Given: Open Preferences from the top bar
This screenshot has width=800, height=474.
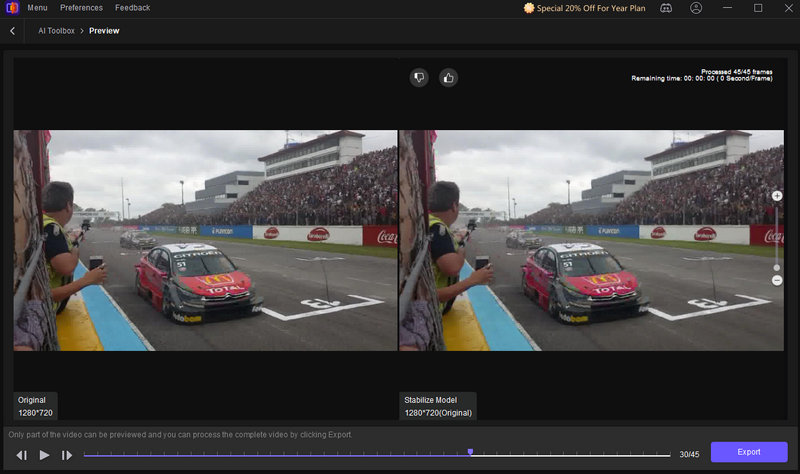Looking at the screenshot, I should (81, 8).
